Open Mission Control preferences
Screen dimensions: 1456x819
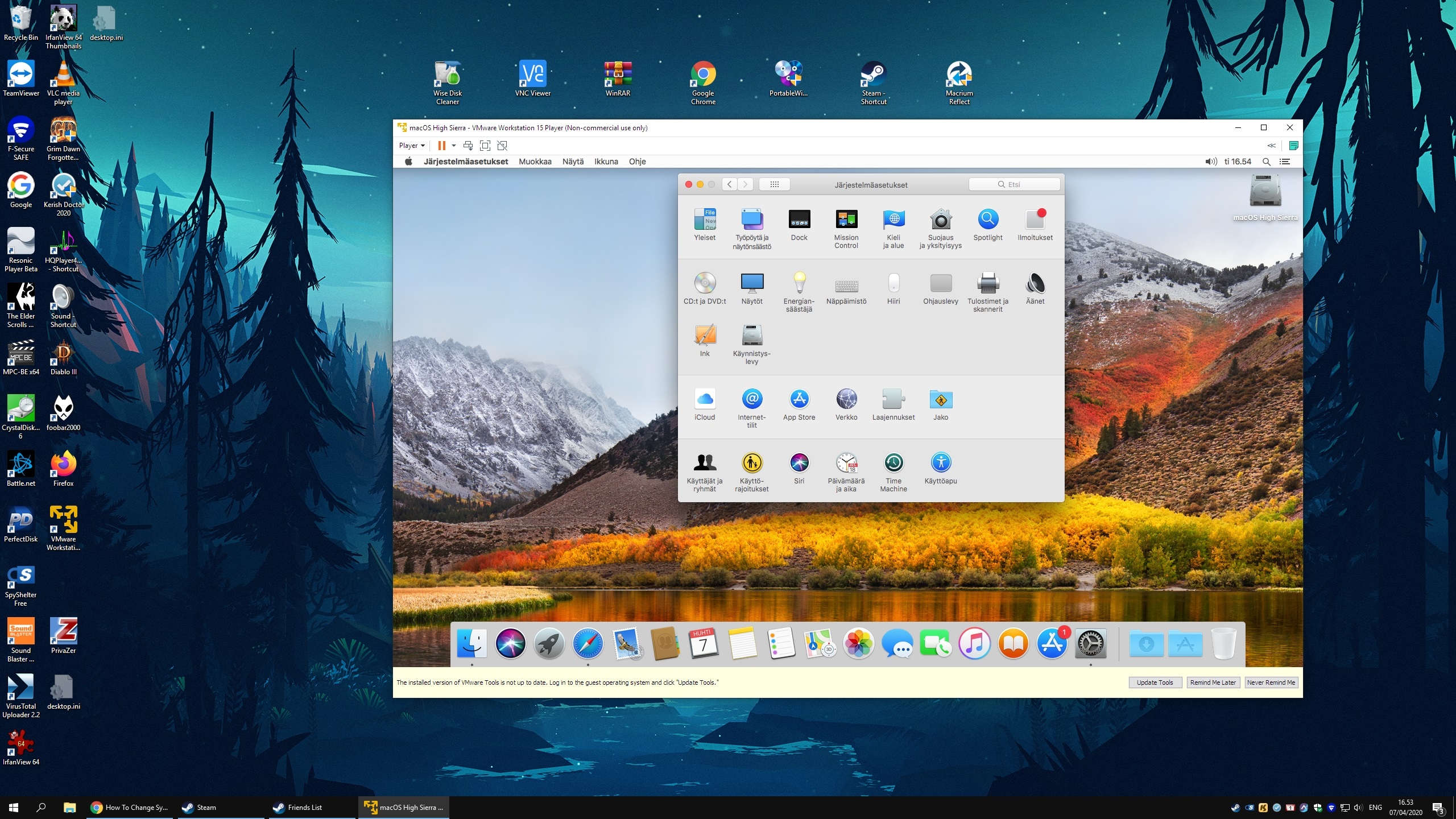coord(846,220)
